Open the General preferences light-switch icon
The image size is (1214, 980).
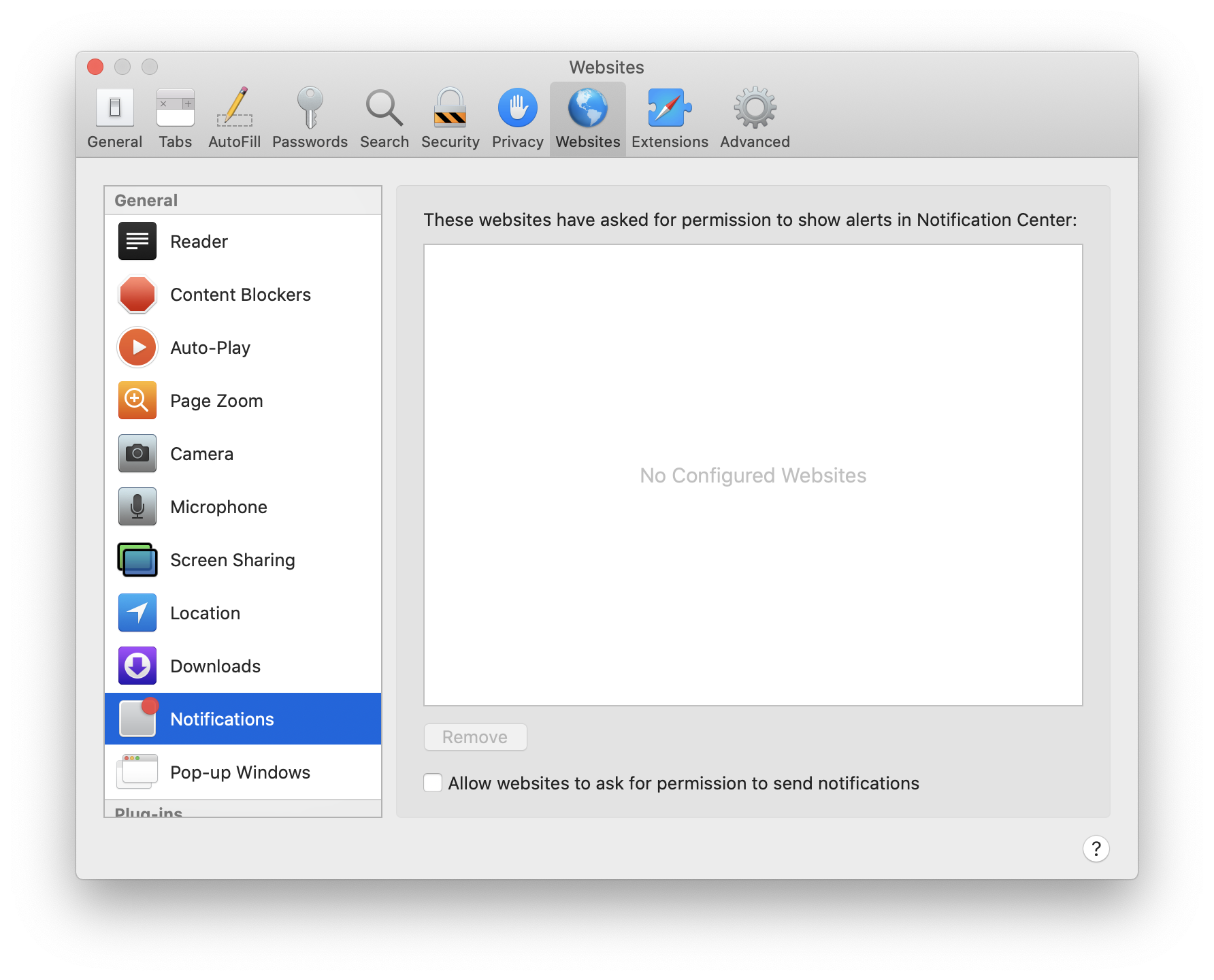pos(115,108)
